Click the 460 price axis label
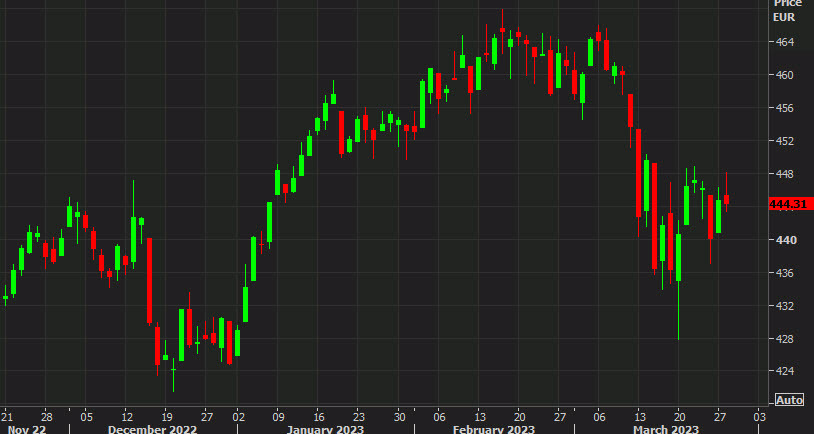 [783, 75]
